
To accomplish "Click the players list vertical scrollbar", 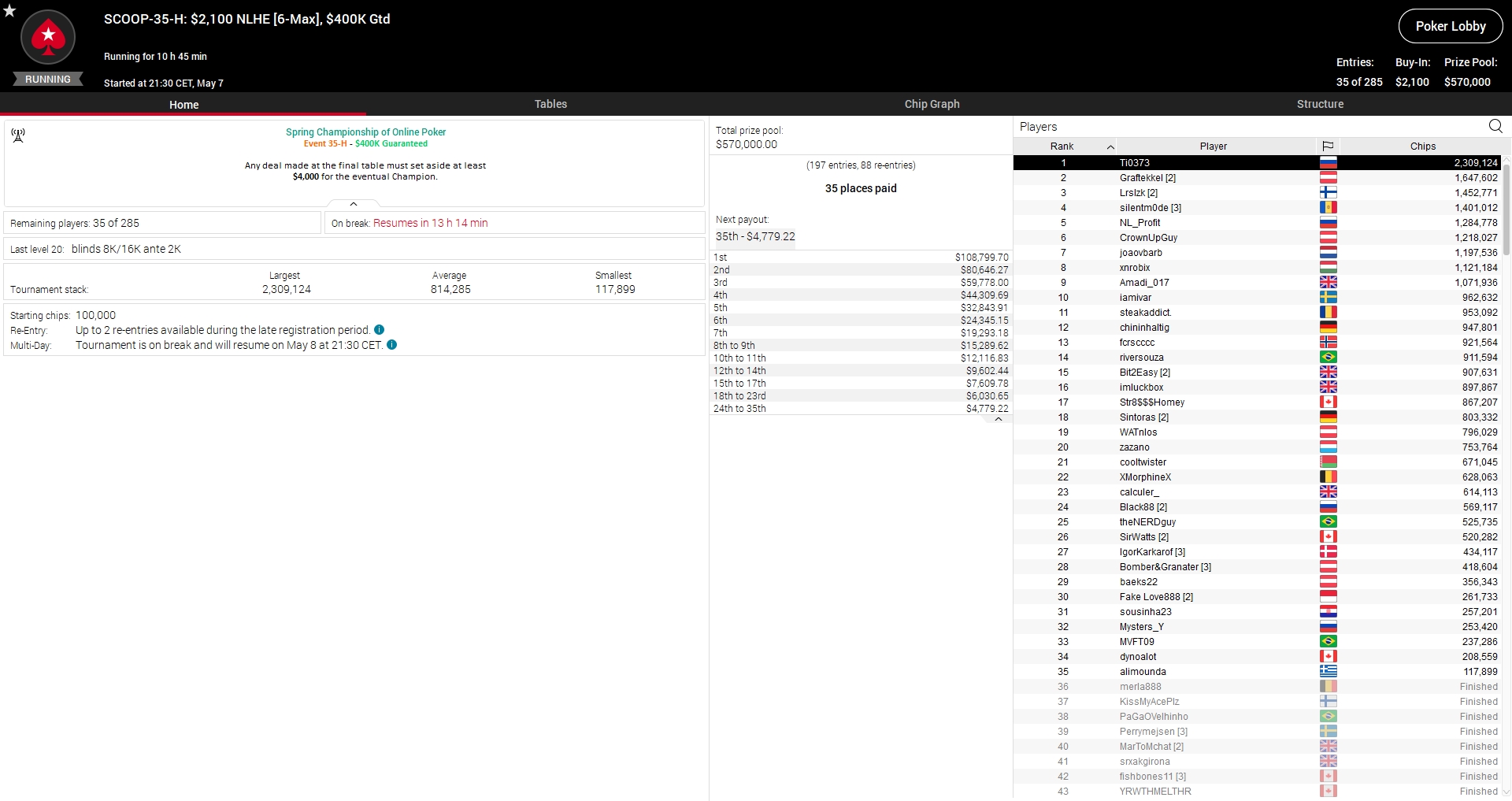I will click(x=1506, y=210).
